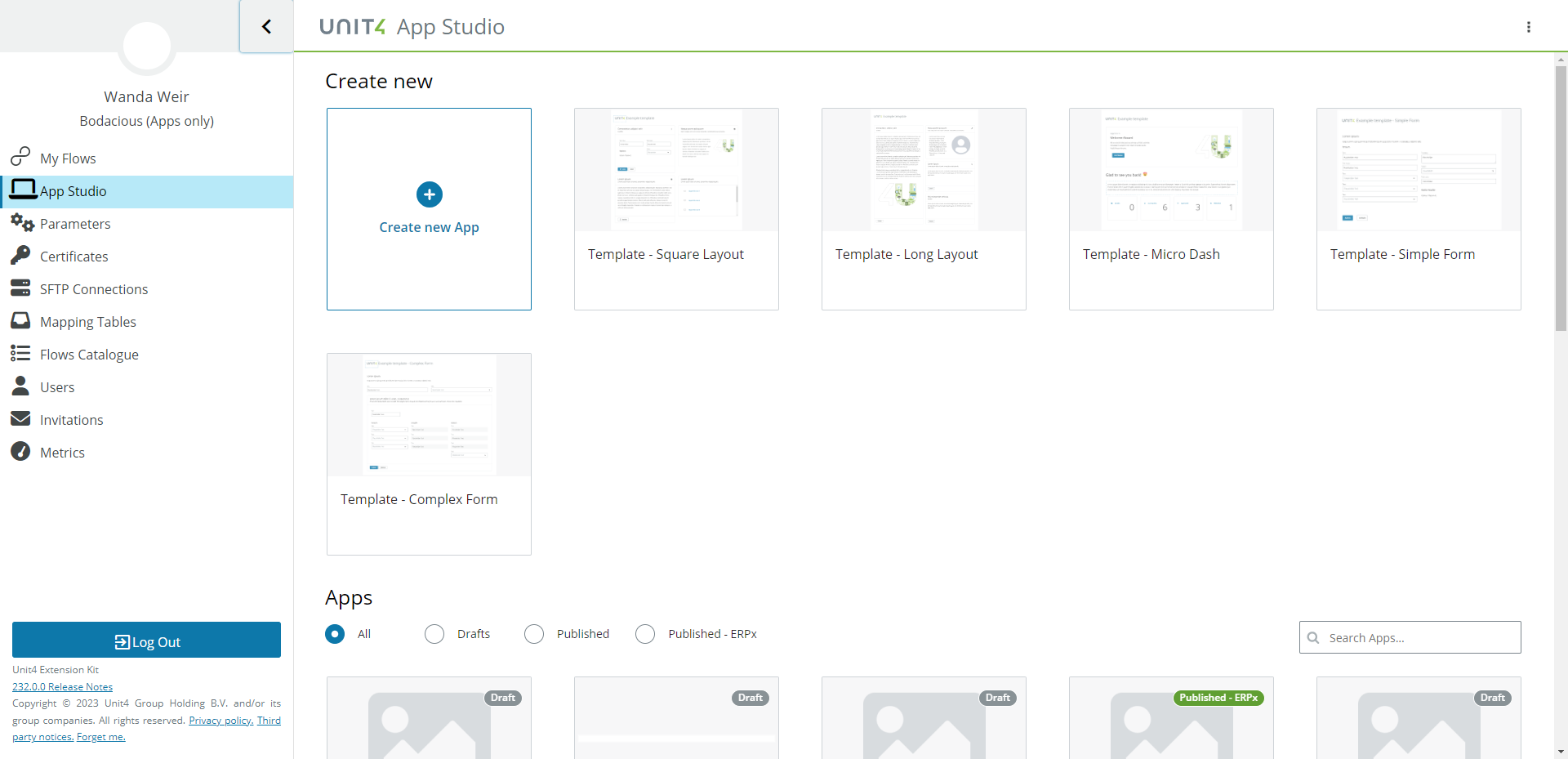Choose Template - Simple Form thumbnail
The height and width of the screenshot is (759, 1568).
coord(1419,170)
